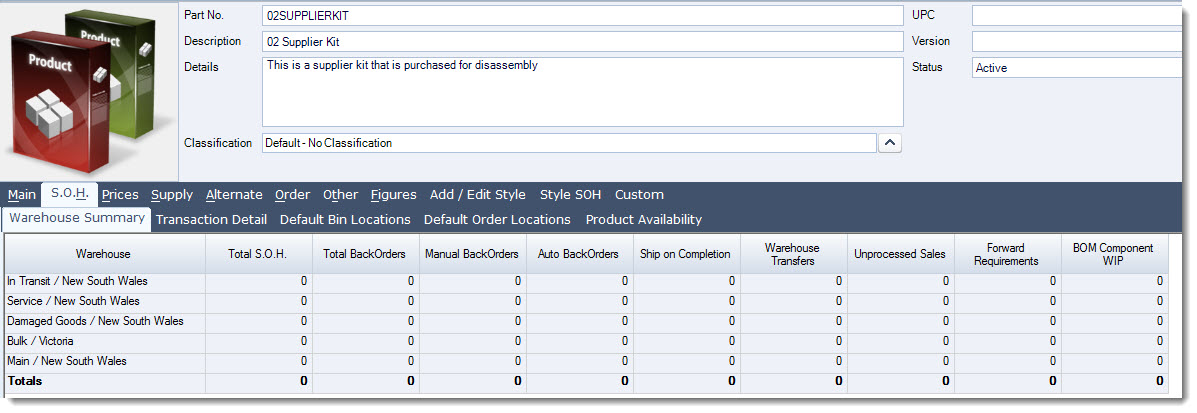Select the Damaged Goods / New South Wales row

(x=586, y=321)
